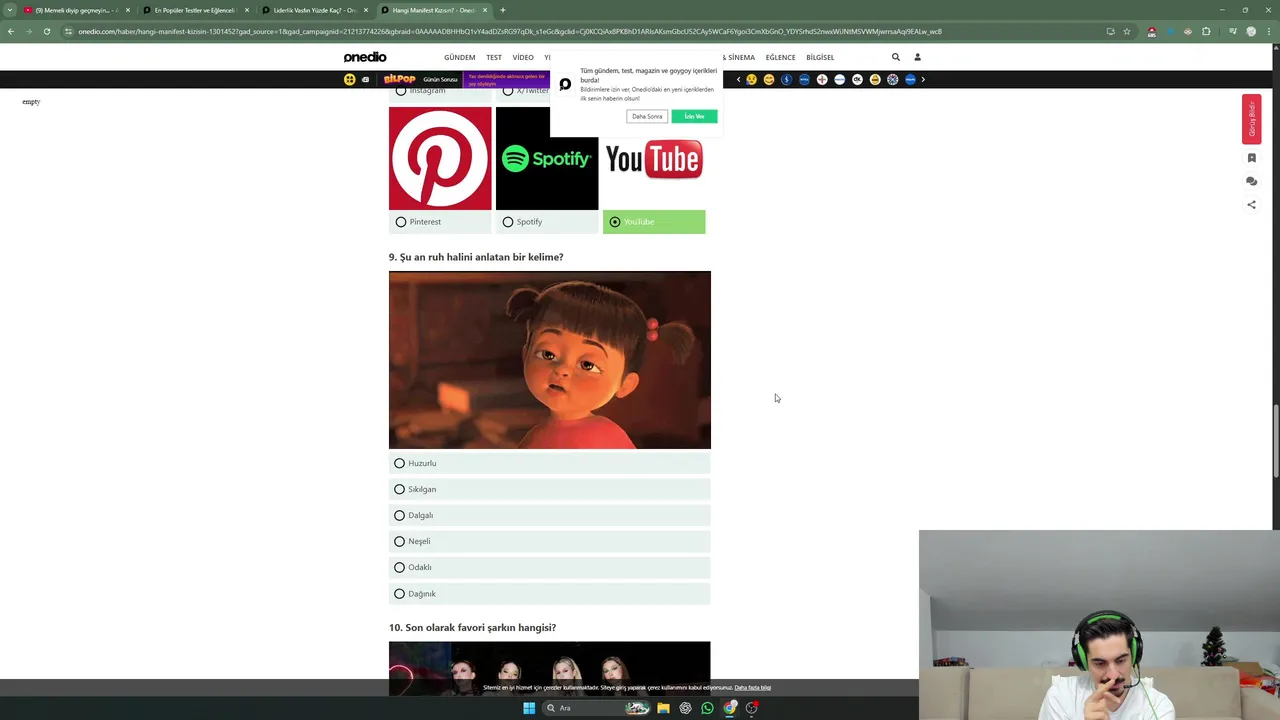Select the Huzurlu answer
1280x720 pixels.
click(549, 463)
